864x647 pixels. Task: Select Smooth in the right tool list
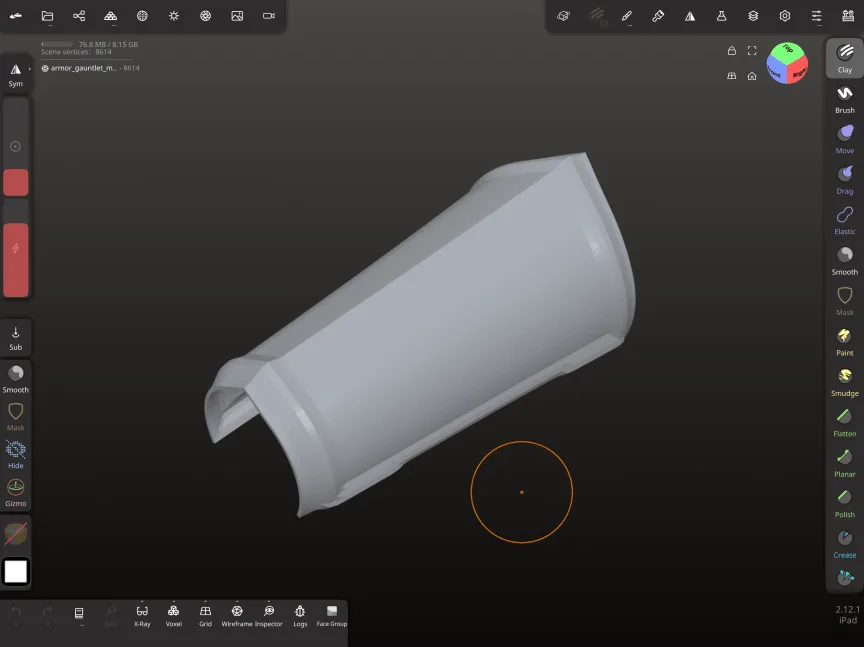click(844, 261)
